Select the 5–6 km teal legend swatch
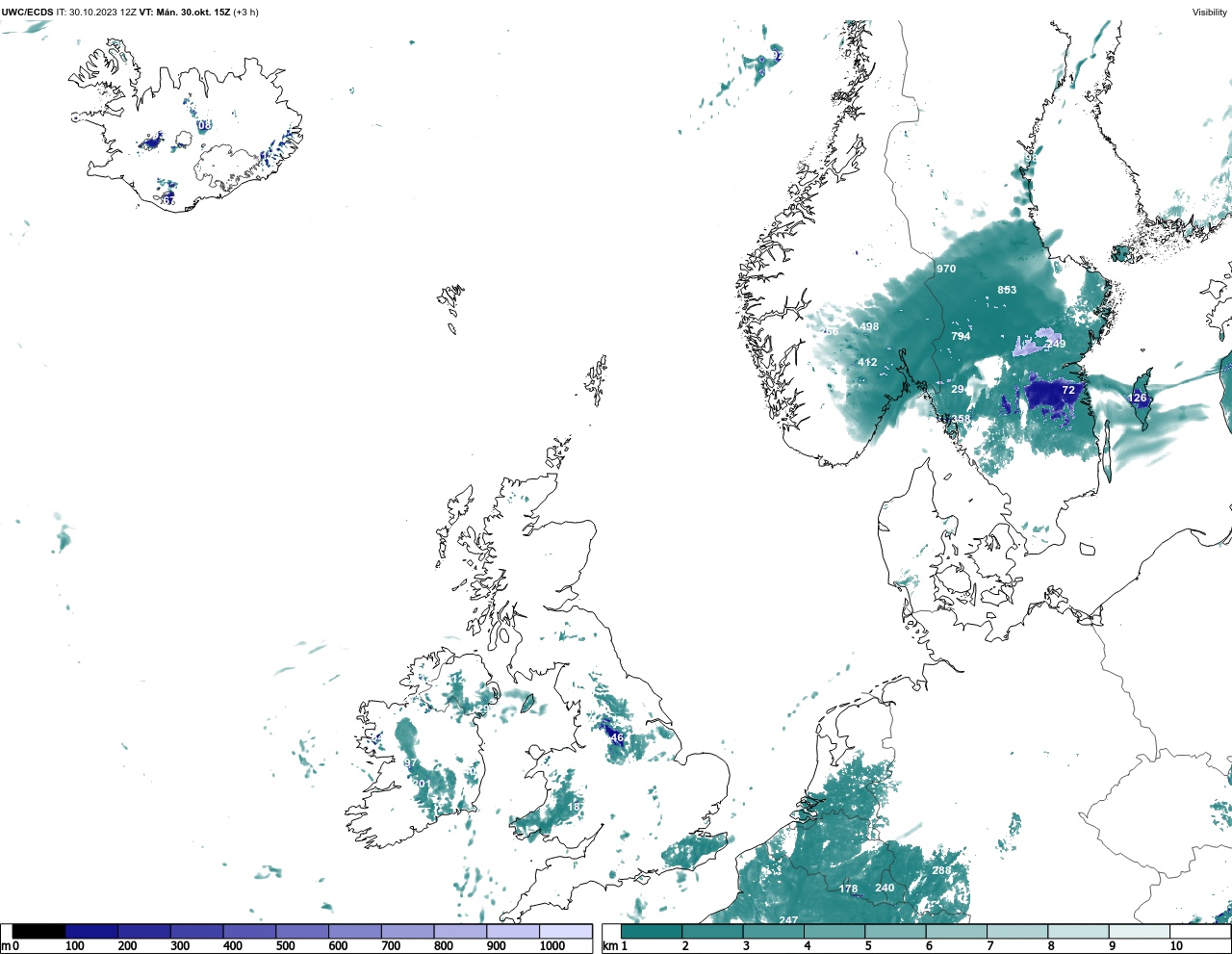The width and height of the screenshot is (1232, 954). tap(895, 932)
